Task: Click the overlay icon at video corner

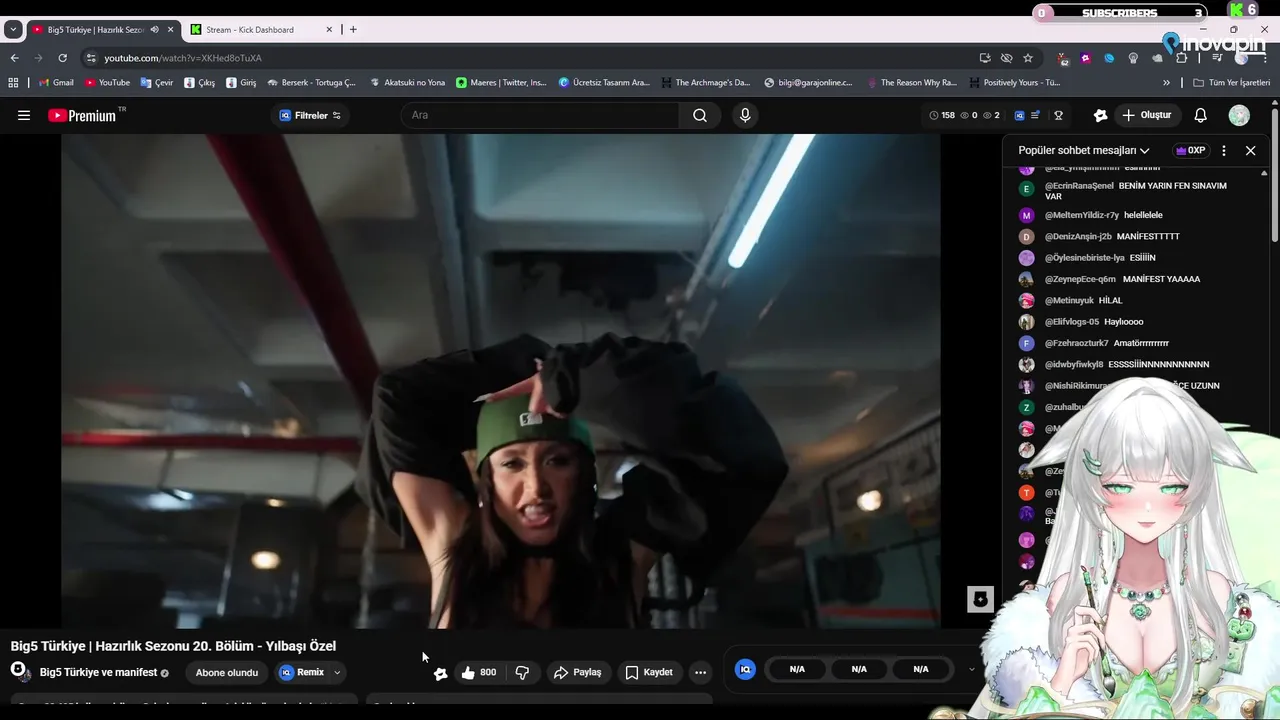Action: point(980,599)
